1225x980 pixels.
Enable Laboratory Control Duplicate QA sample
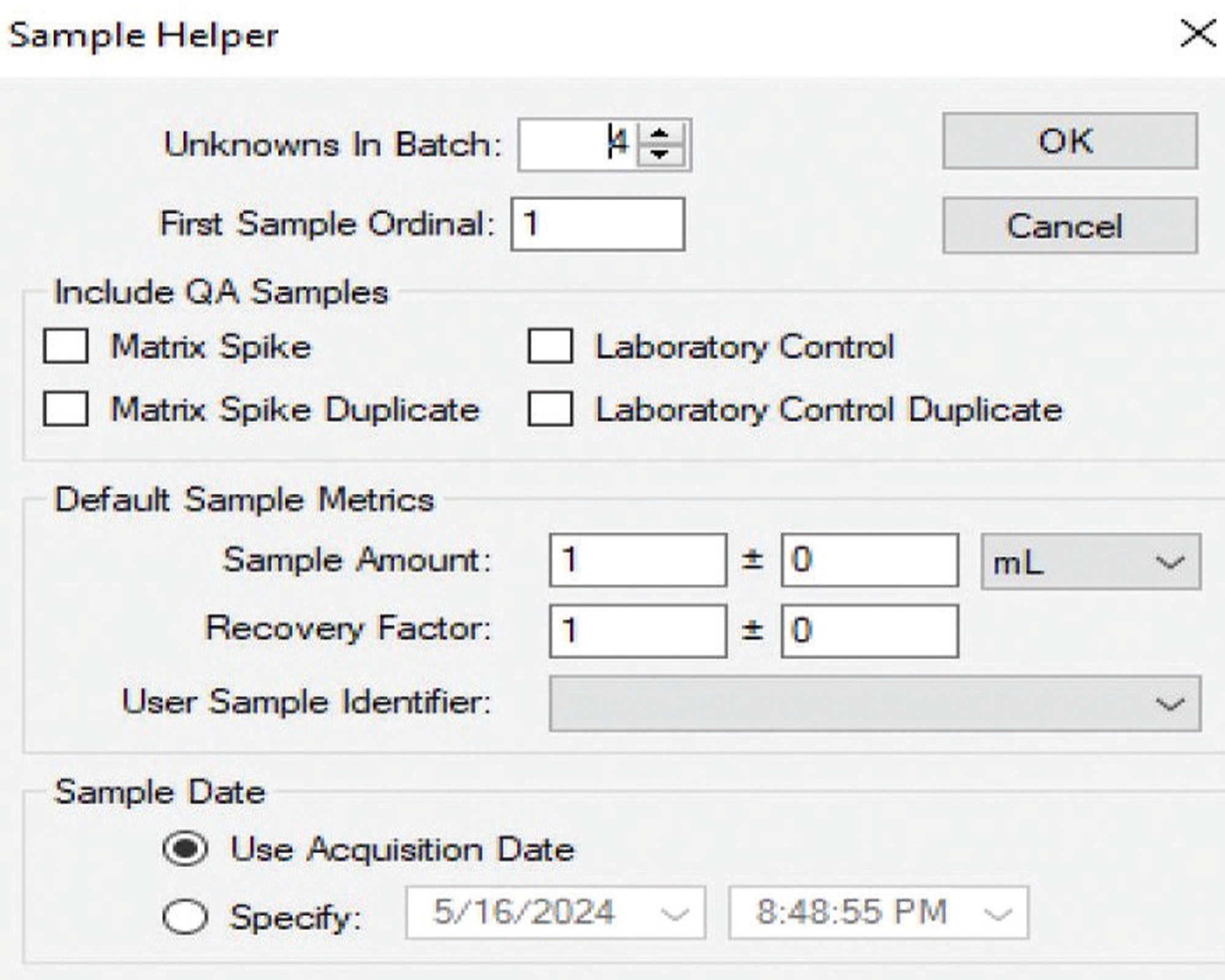tap(549, 410)
